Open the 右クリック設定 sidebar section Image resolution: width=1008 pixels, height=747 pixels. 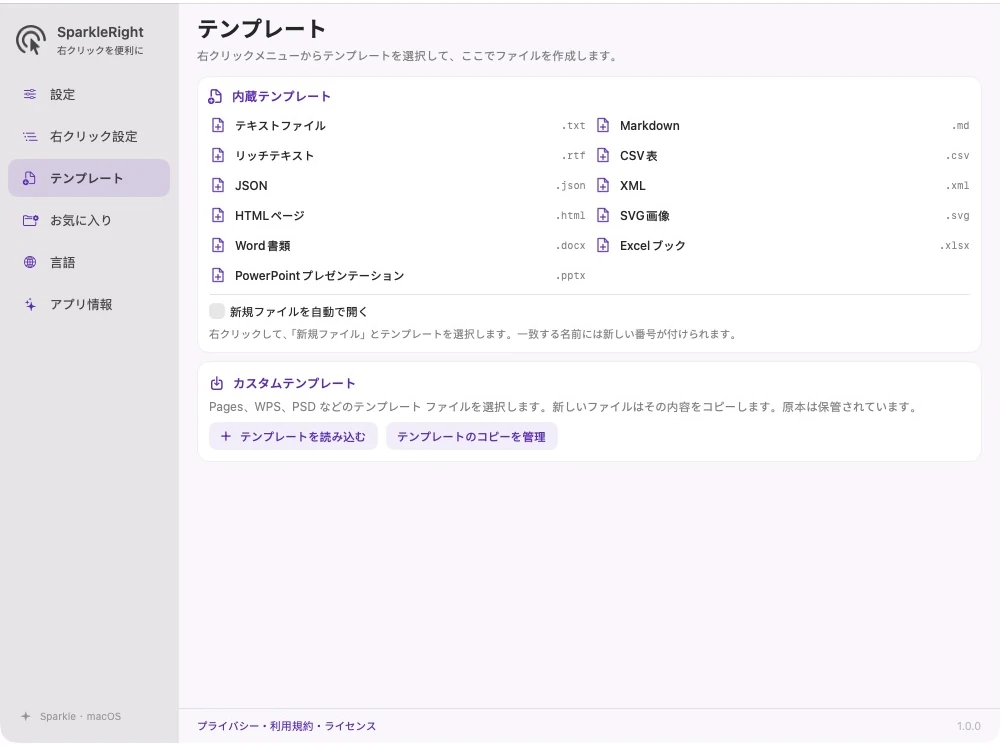(x=89, y=136)
